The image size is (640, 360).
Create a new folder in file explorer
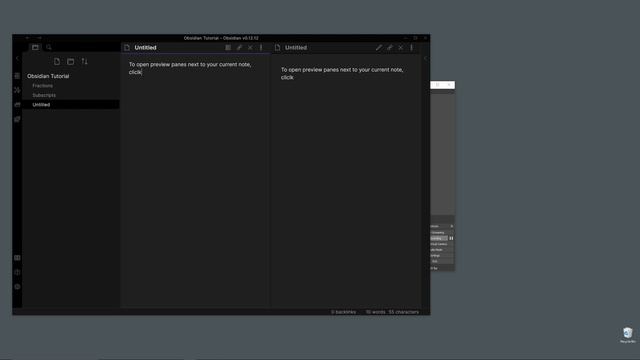pos(71,61)
